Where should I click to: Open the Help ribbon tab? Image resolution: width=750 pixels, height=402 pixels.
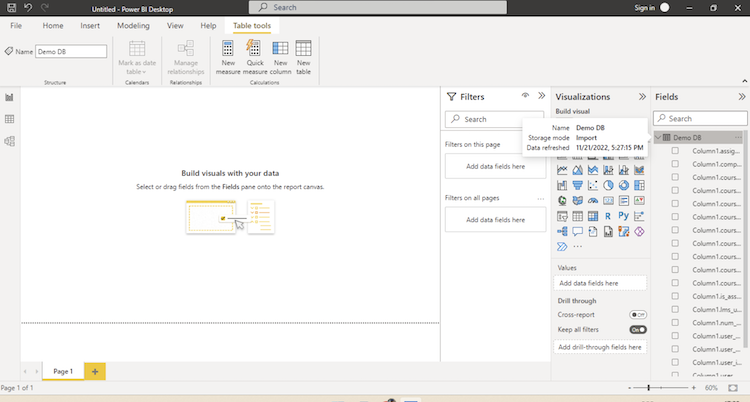208,26
